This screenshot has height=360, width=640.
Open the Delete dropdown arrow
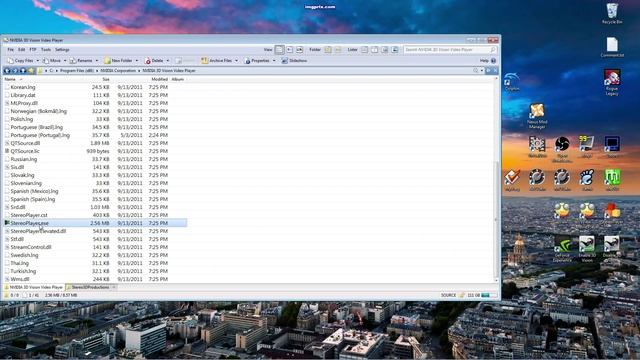pyautogui.click(x=167, y=60)
